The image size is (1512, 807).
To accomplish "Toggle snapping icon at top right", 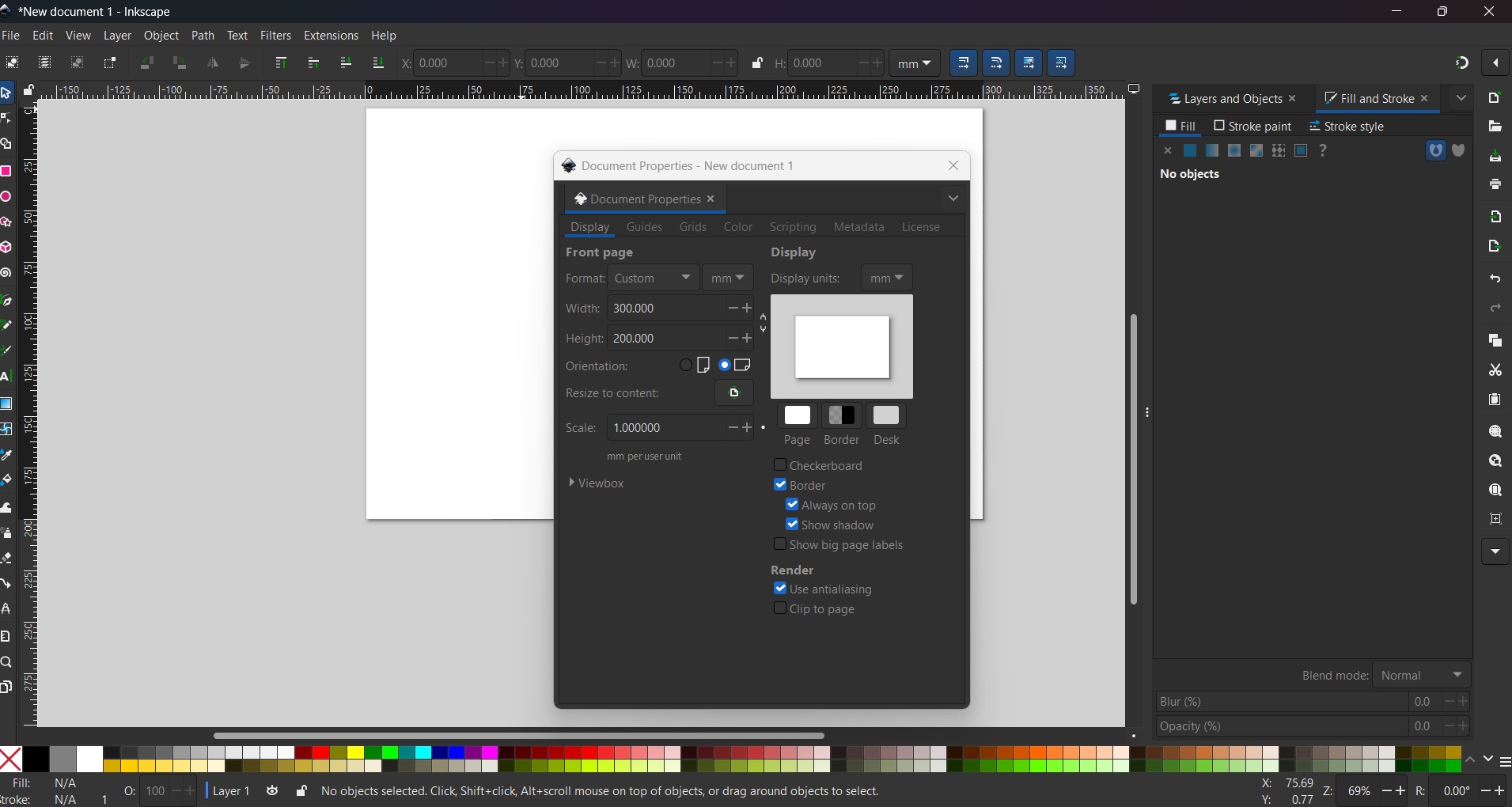I will pyautogui.click(x=1462, y=63).
